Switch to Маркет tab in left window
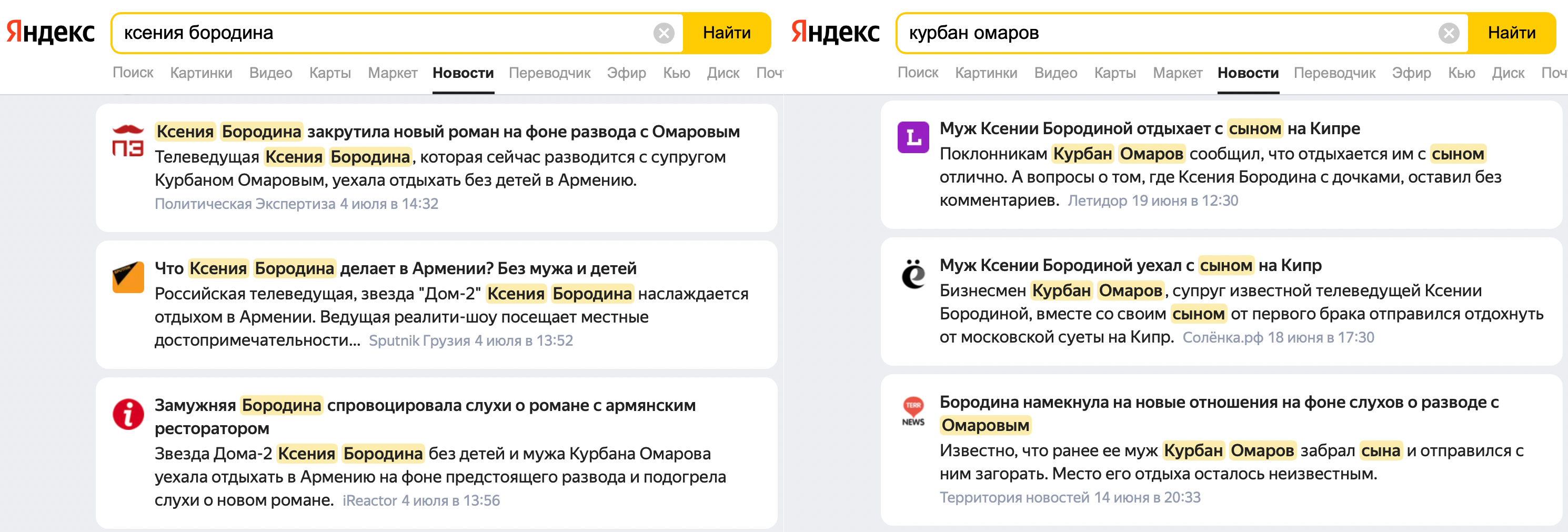The image size is (1568, 532). pyautogui.click(x=393, y=73)
